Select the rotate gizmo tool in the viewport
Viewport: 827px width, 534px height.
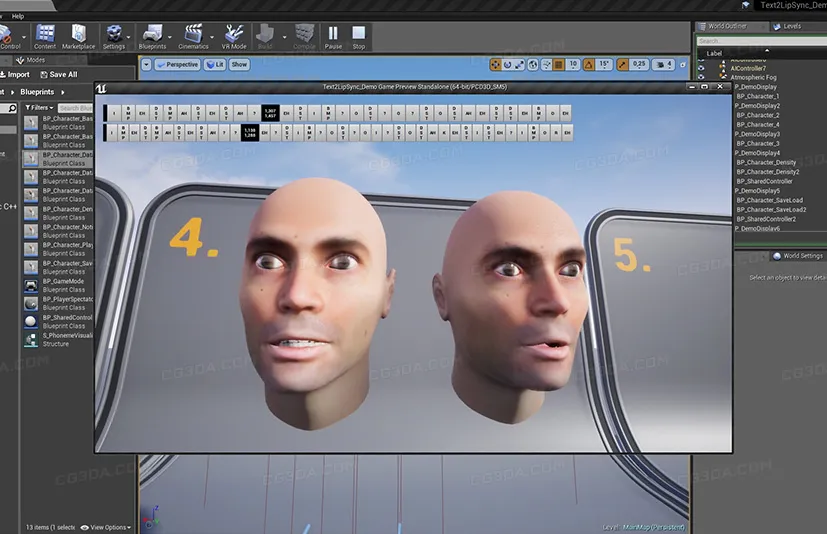click(507, 65)
